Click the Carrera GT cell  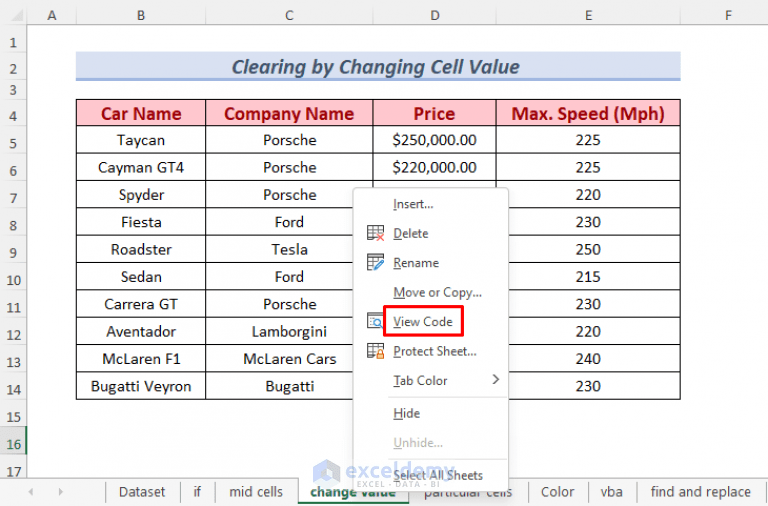(x=141, y=304)
